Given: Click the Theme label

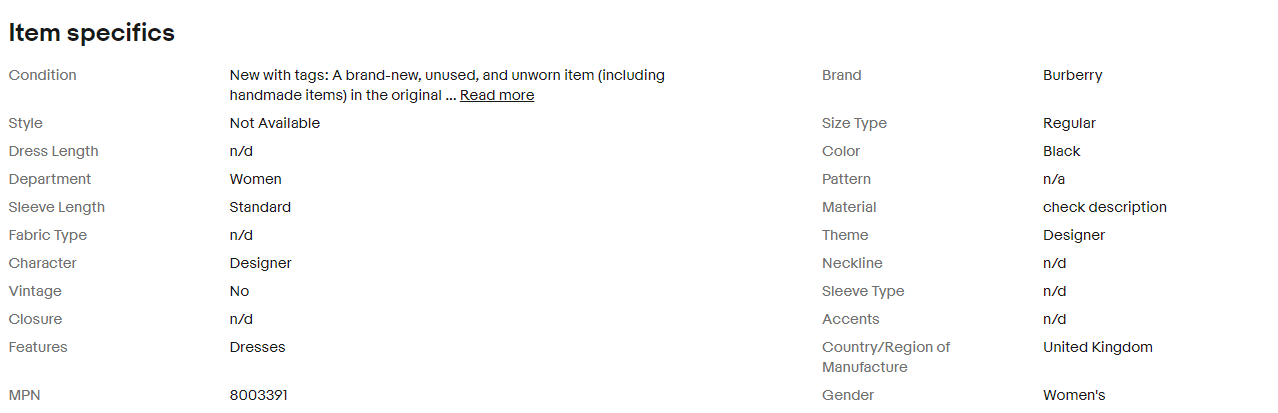Looking at the screenshot, I should point(845,235).
